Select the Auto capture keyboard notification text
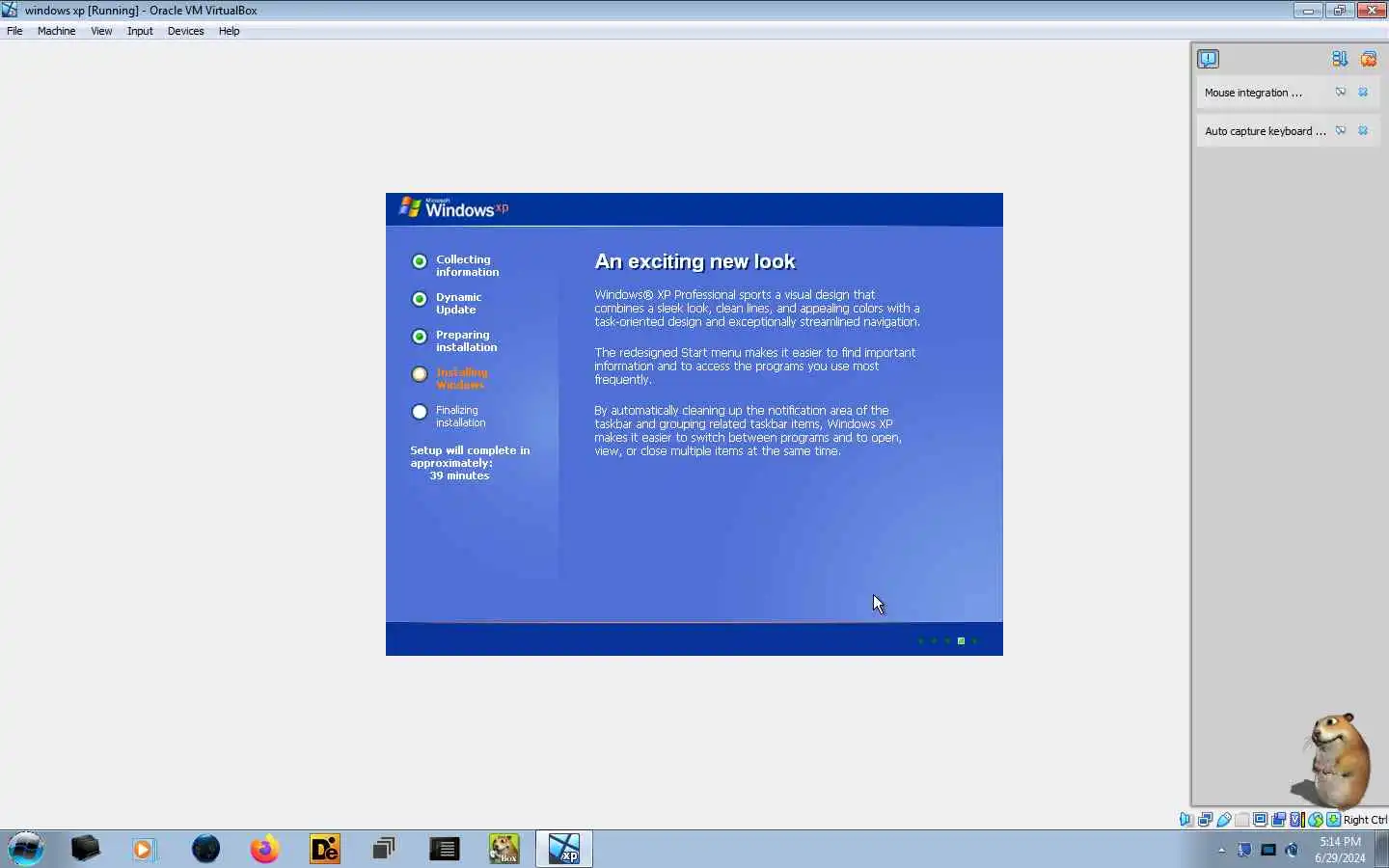Image resolution: width=1389 pixels, height=868 pixels. click(x=1265, y=131)
